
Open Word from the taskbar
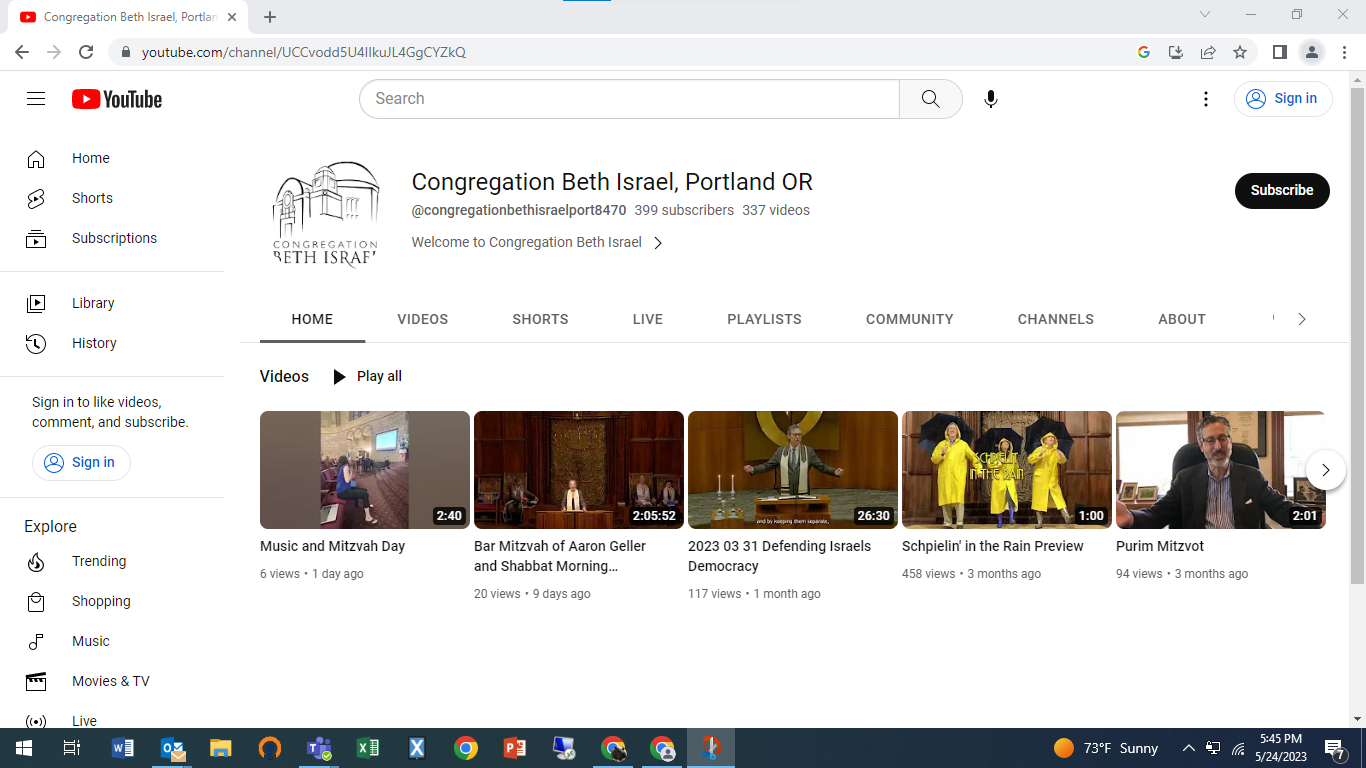123,748
